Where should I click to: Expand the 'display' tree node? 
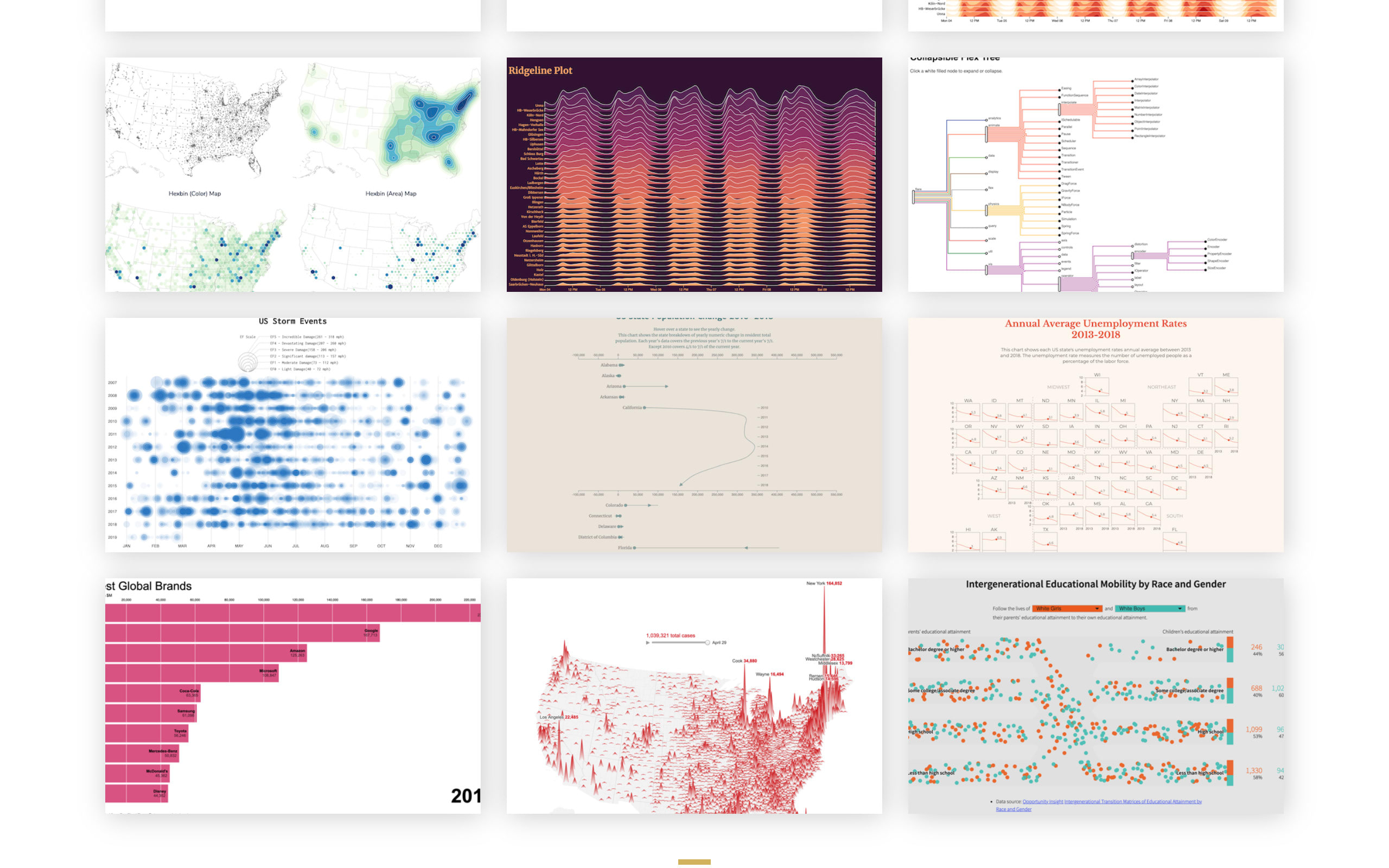pyautogui.click(x=986, y=174)
